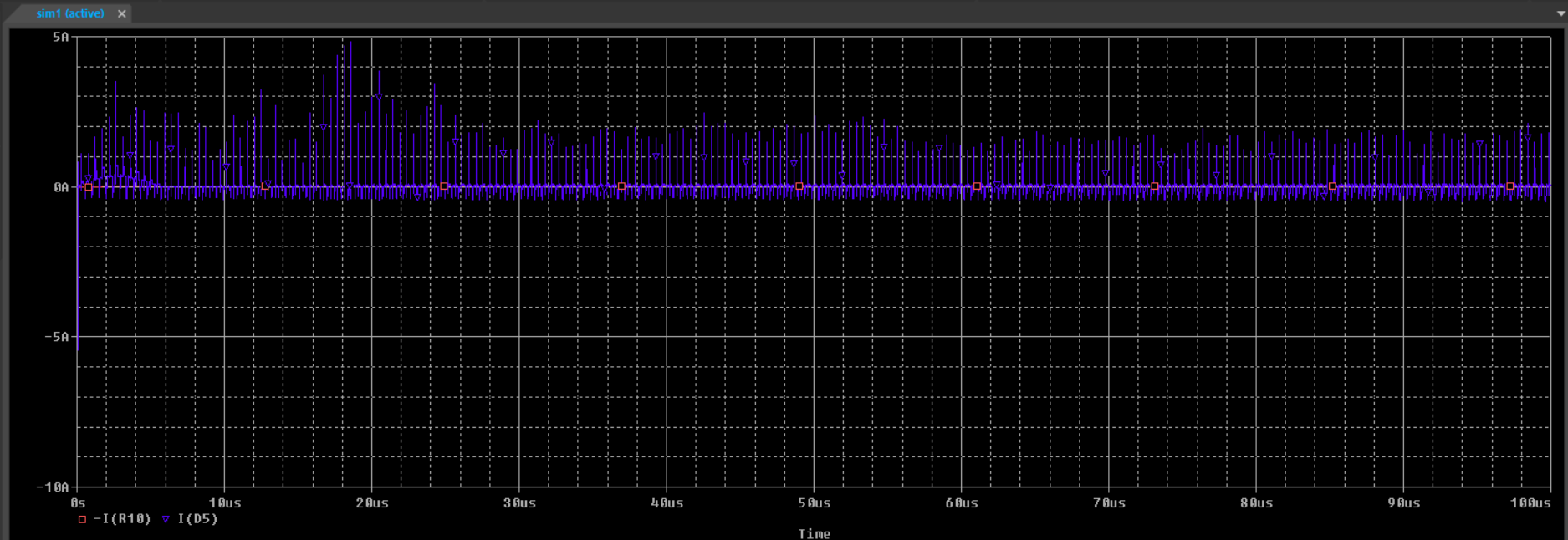Click the 5A y-axis label
Image resolution: width=1568 pixels, height=540 pixels.
point(60,37)
